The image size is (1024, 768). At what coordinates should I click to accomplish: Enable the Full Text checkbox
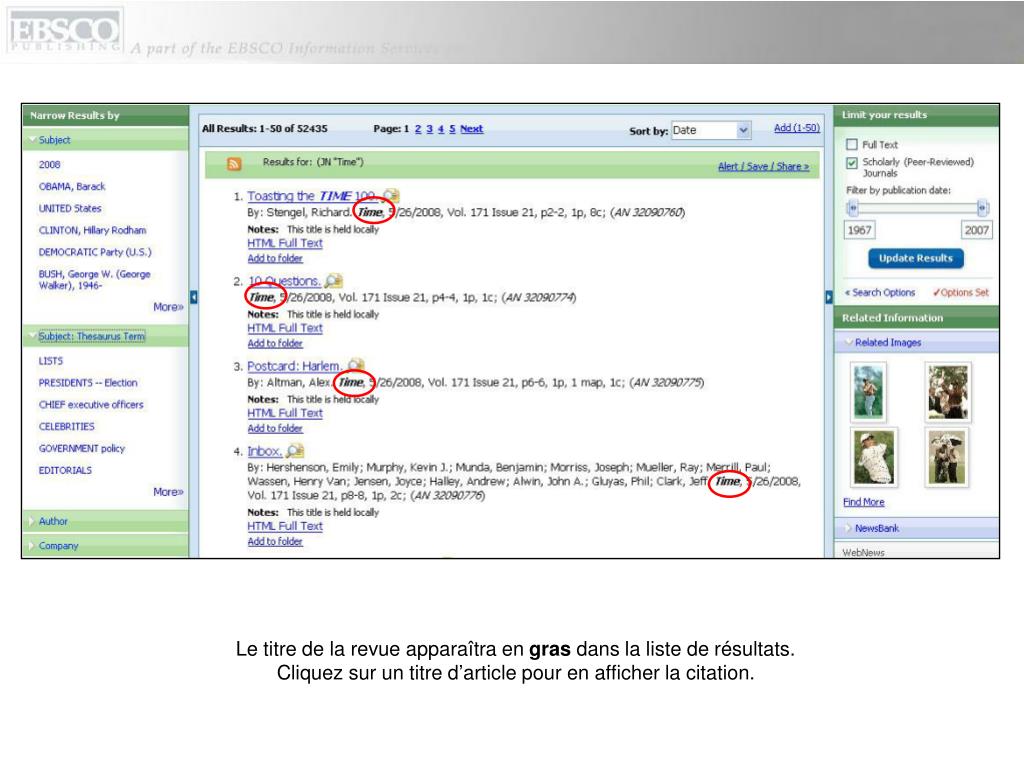point(852,144)
